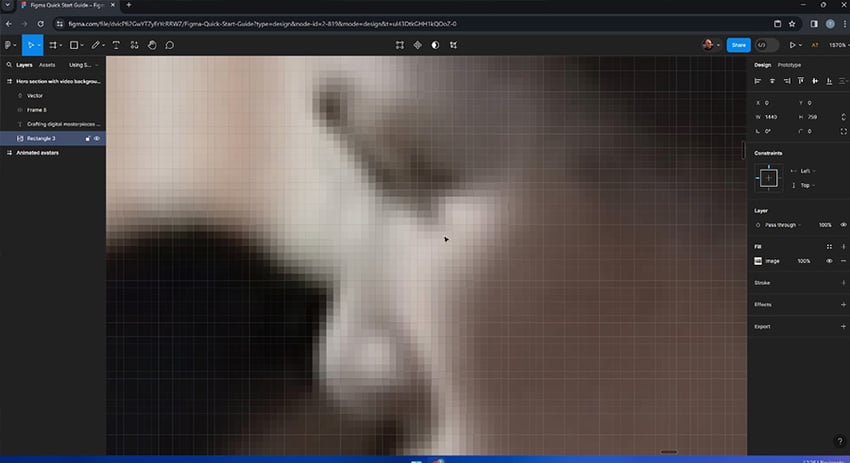Switch to the Design tab

(x=762, y=65)
